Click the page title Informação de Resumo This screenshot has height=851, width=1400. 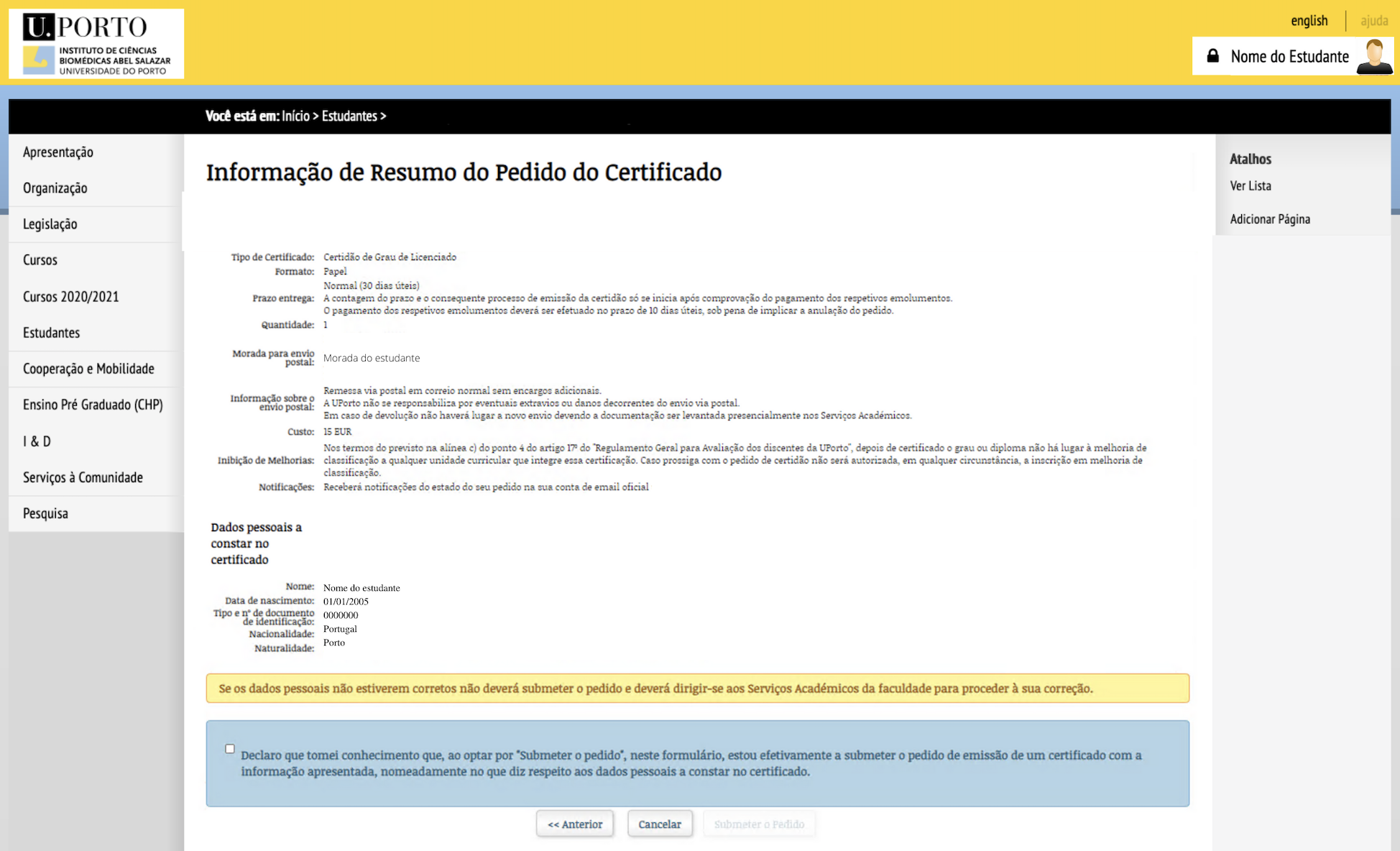coord(464,172)
